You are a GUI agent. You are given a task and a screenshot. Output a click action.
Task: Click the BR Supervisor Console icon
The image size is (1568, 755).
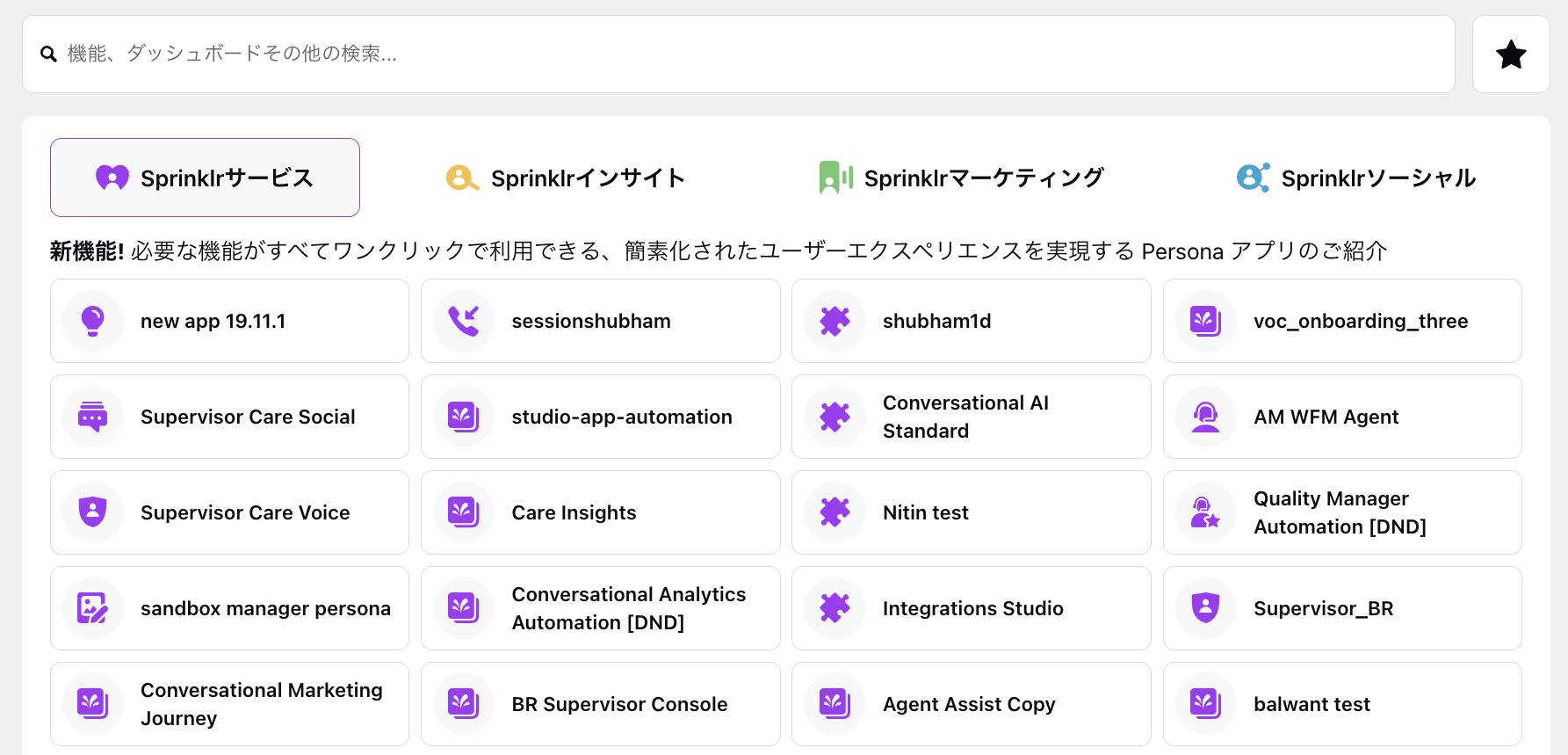464,704
